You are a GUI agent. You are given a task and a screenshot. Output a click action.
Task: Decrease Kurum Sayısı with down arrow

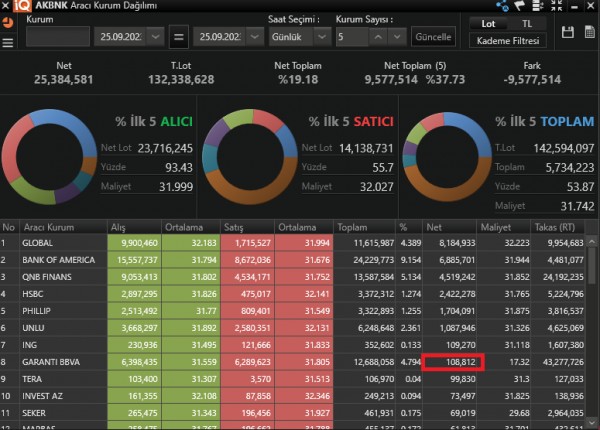(x=397, y=37)
